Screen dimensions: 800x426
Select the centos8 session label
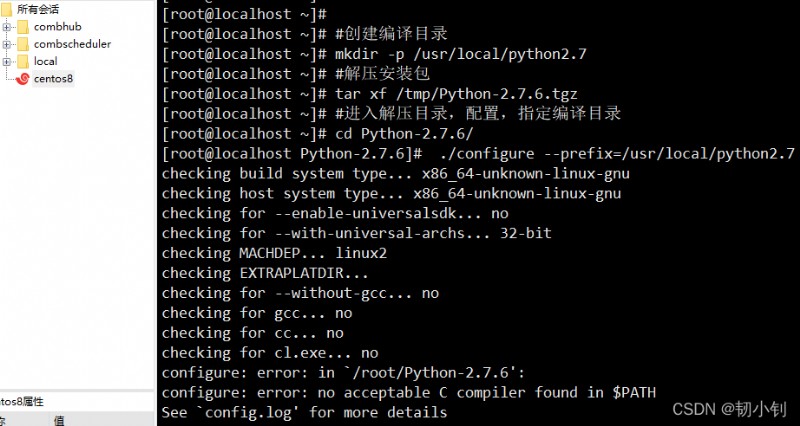(x=53, y=79)
